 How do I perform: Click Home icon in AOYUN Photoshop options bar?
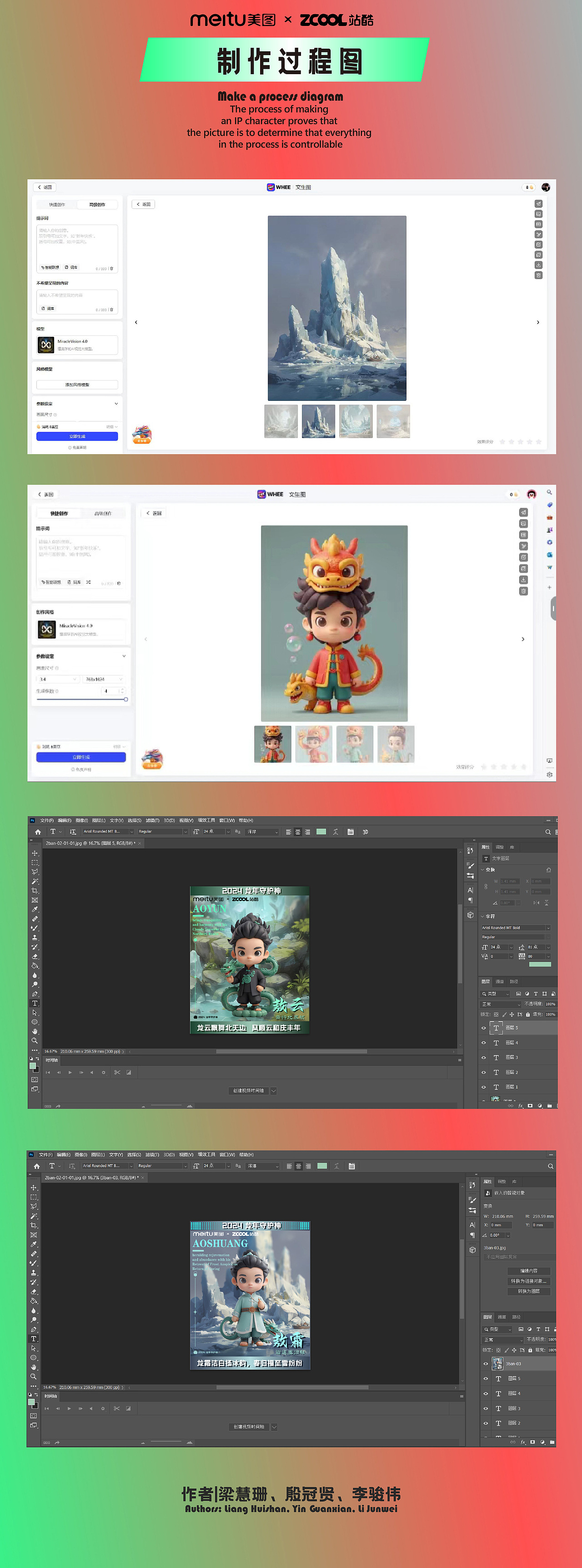38,832
